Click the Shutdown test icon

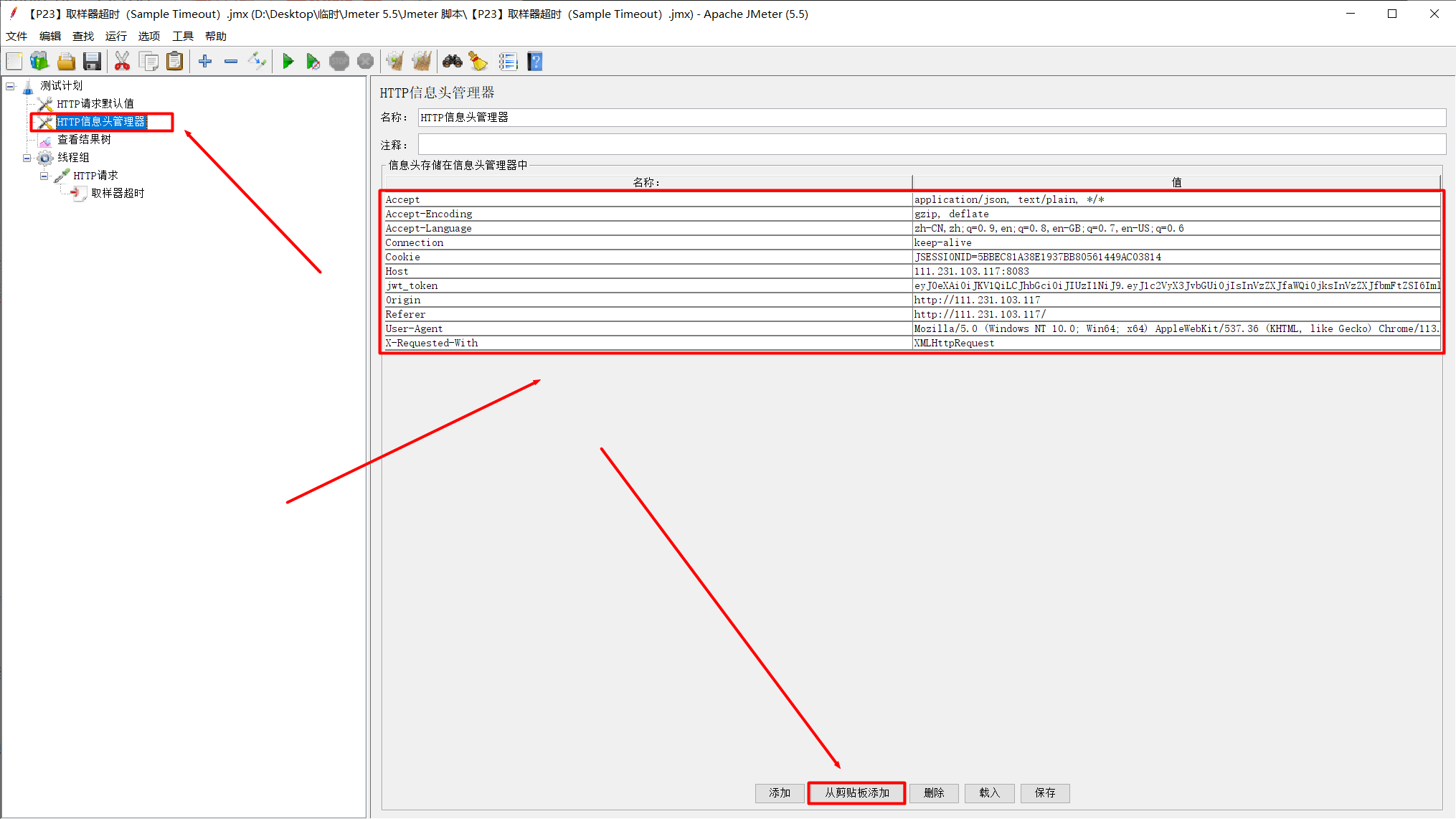(365, 62)
